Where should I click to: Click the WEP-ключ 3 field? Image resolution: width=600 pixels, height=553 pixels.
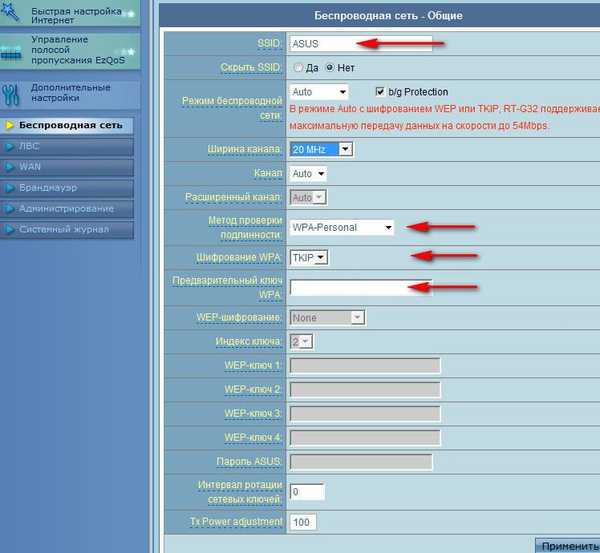(365, 414)
